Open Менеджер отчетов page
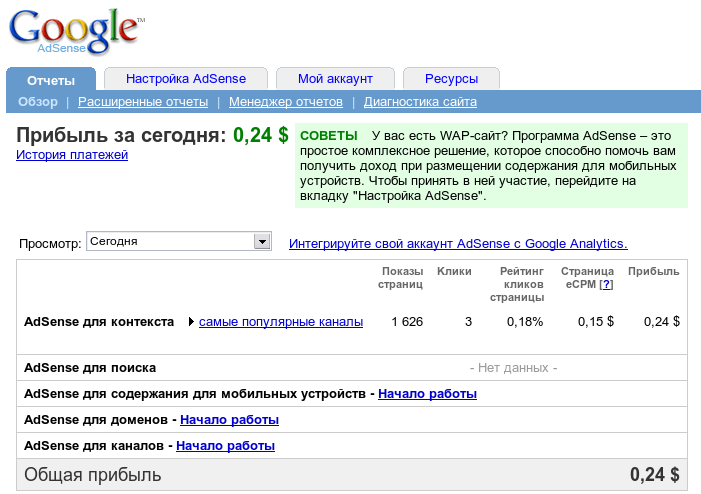This screenshot has width=701, height=494. (x=286, y=102)
